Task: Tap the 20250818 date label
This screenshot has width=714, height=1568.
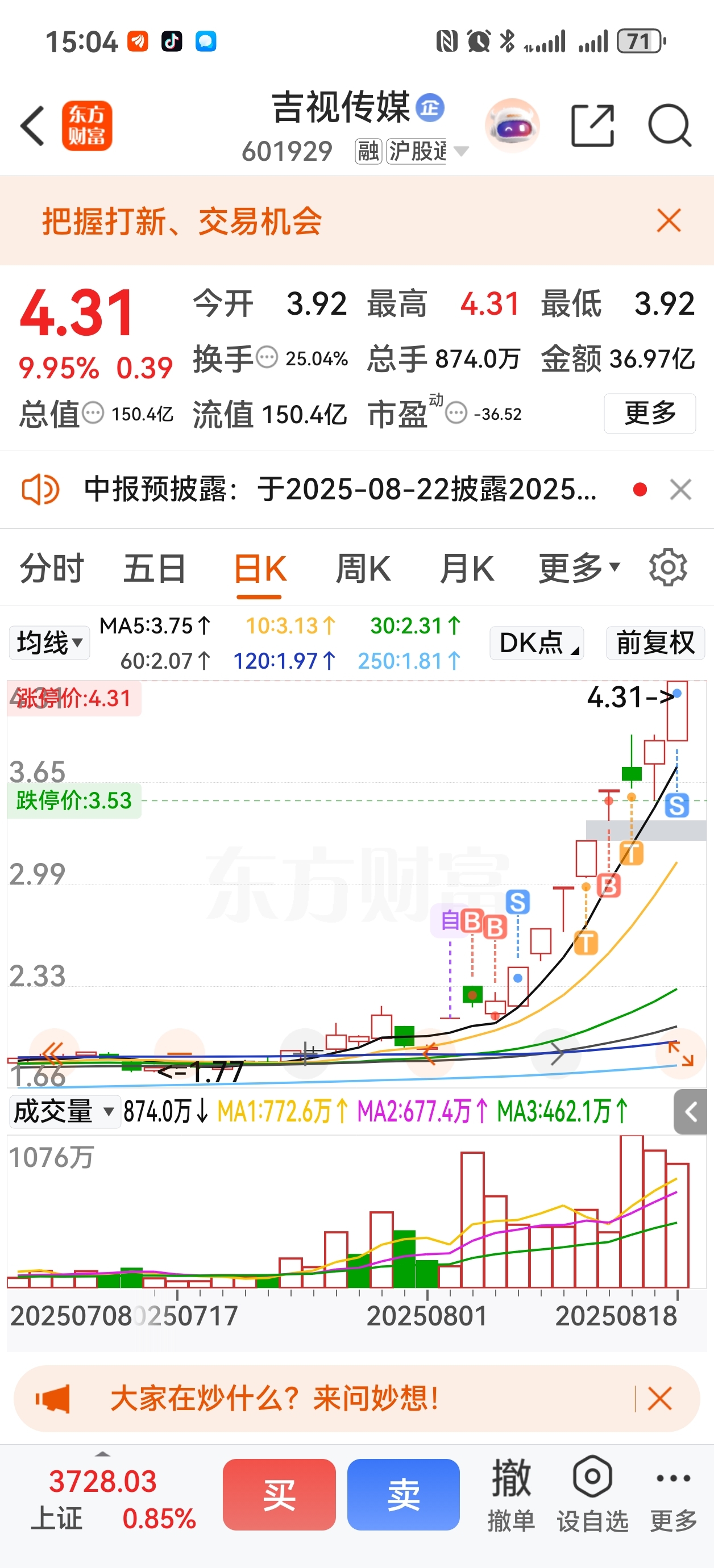Action: 616,1316
